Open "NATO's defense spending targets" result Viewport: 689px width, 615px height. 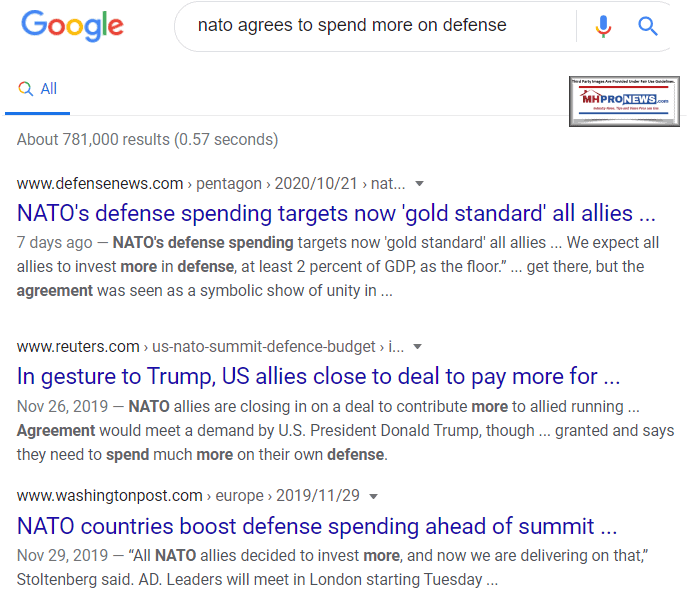[x=337, y=213]
